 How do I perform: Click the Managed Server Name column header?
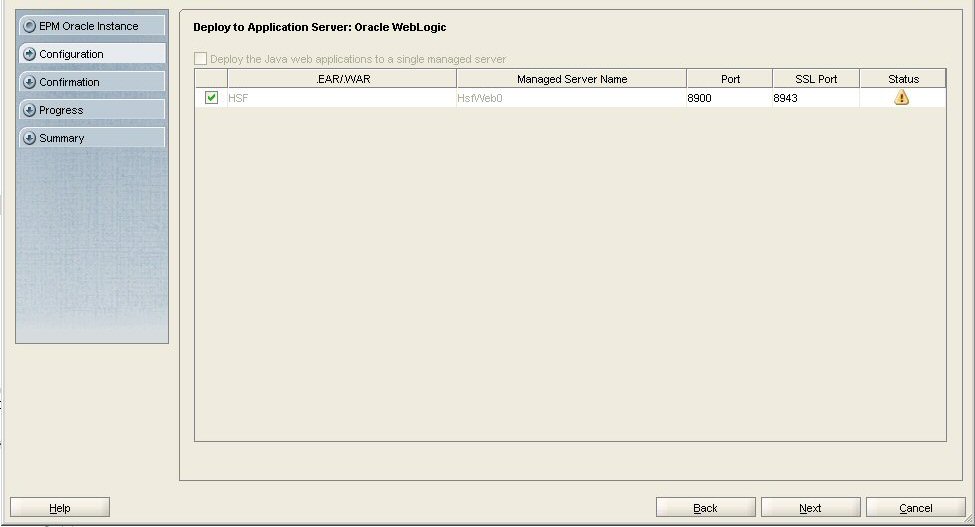click(x=571, y=79)
